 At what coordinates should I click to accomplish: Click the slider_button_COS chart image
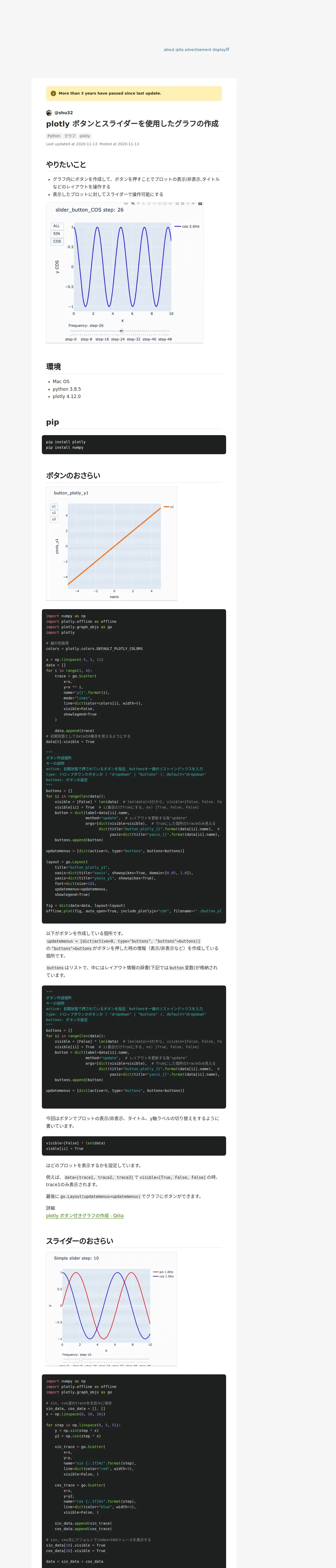(124, 273)
